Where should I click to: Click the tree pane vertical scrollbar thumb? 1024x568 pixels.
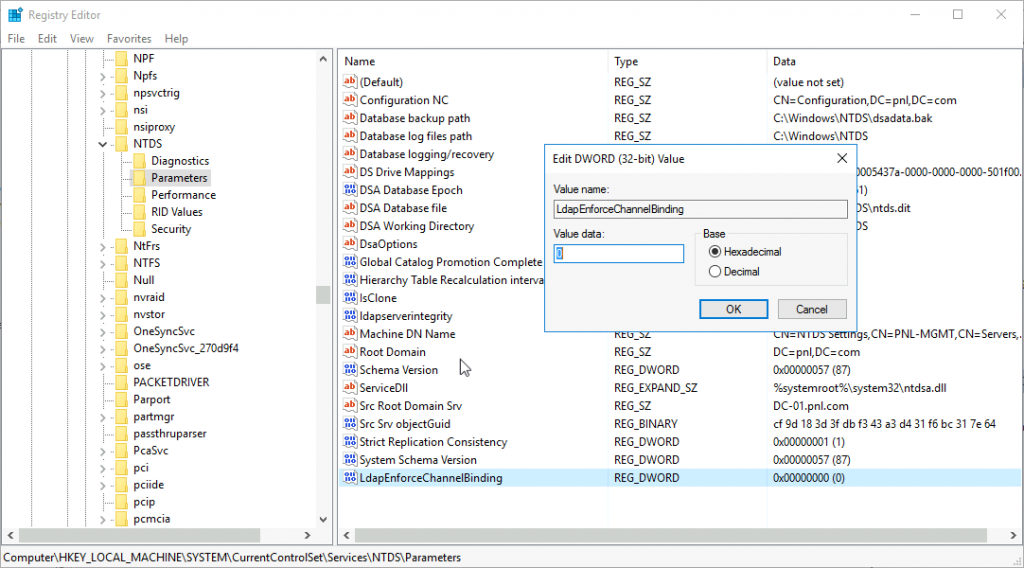323,295
